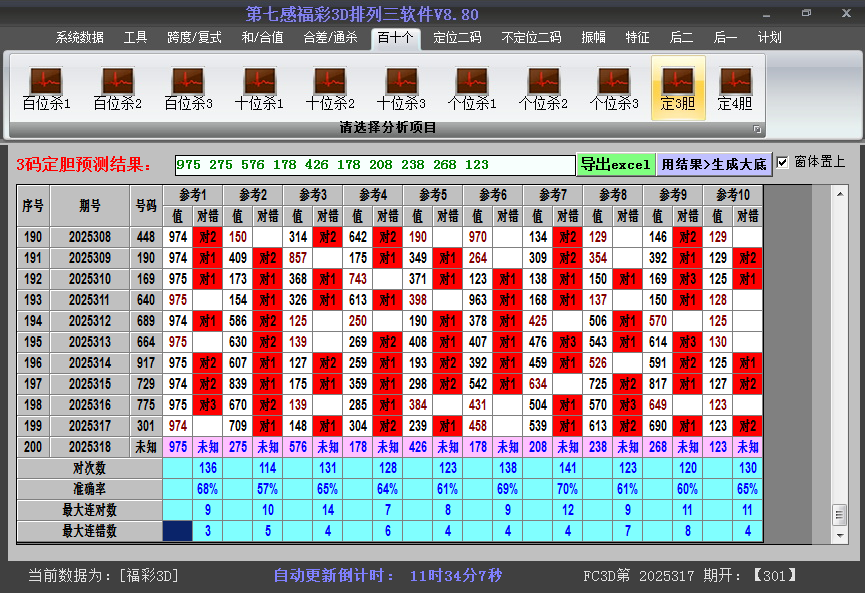Select the 百位杀2 analysis icon
Image resolution: width=865 pixels, height=593 pixels.
click(117, 88)
